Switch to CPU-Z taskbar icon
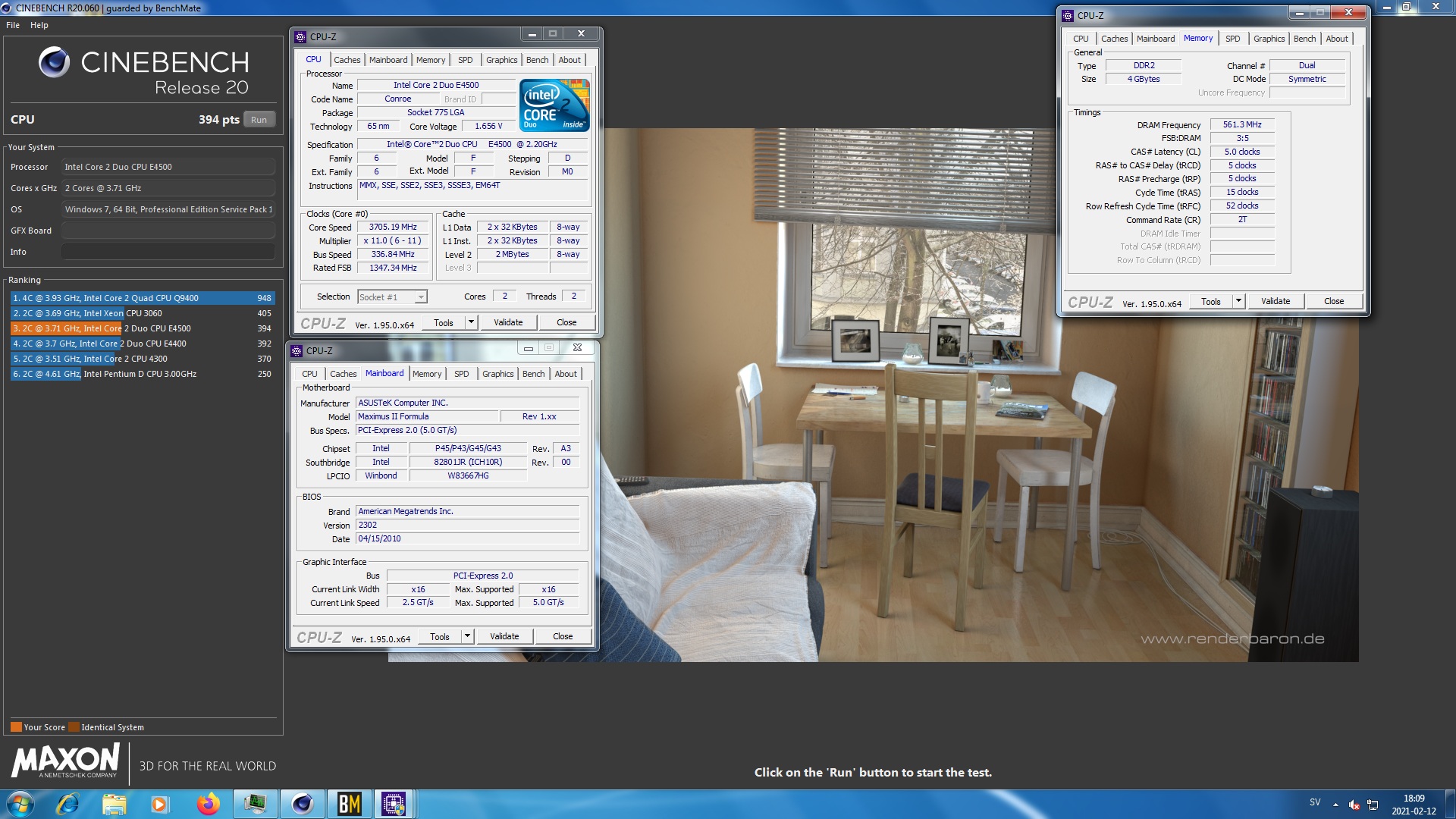The width and height of the screenshot is (1456, 819). (x=394, y=804)
